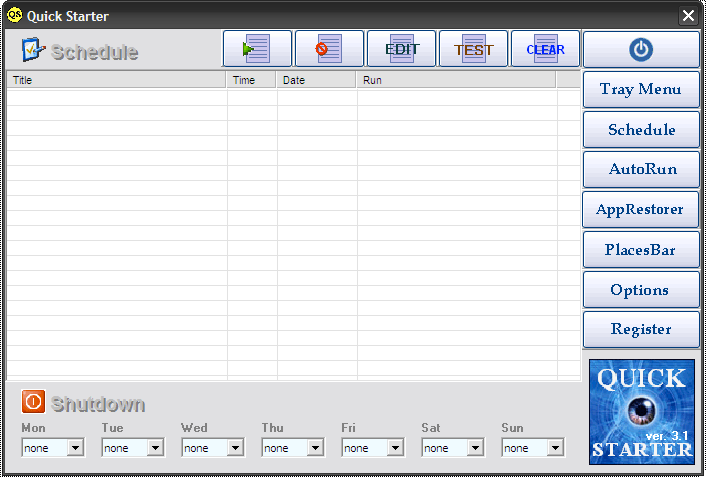The image size is (707, 478).
Task: Switch to the Schedule section in sidebar
Action: pos(641,130)
